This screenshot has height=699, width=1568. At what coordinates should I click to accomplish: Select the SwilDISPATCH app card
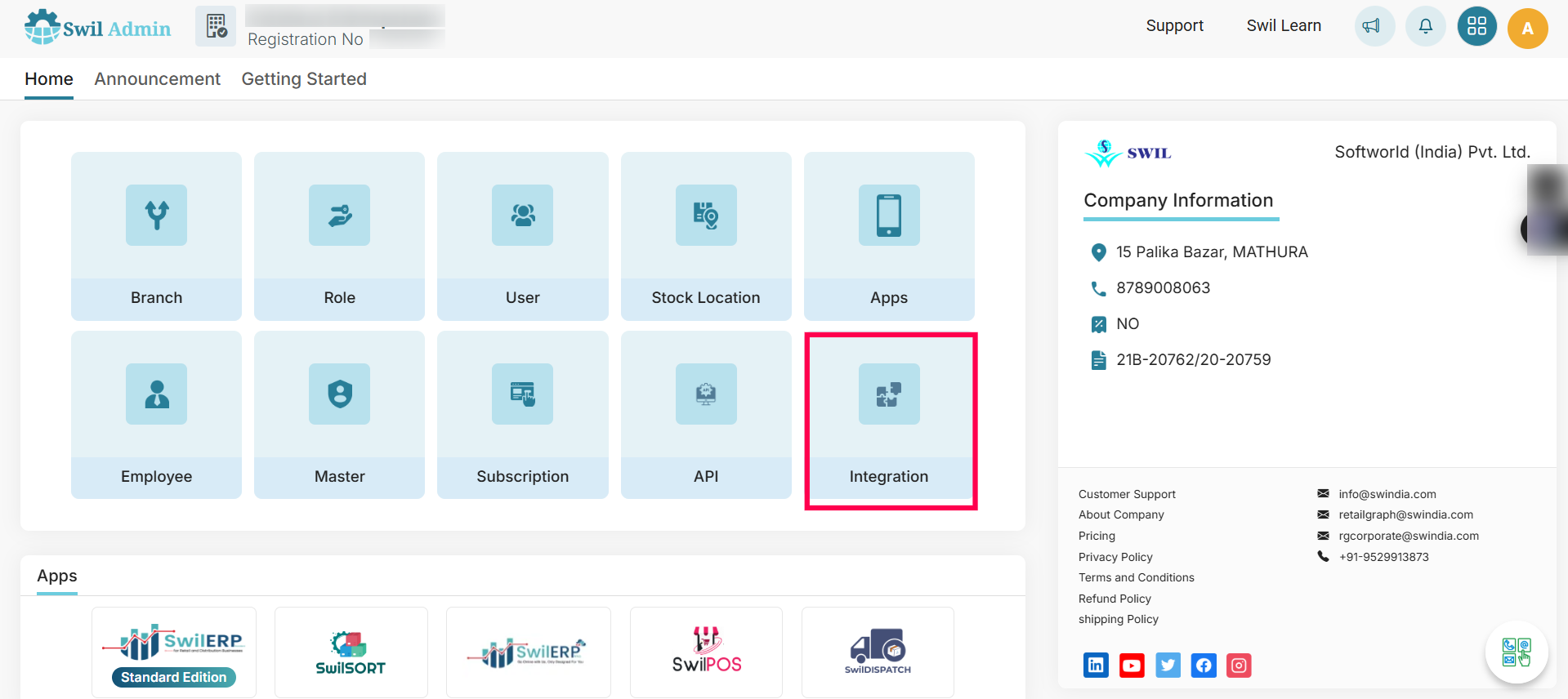click(878, 652)
